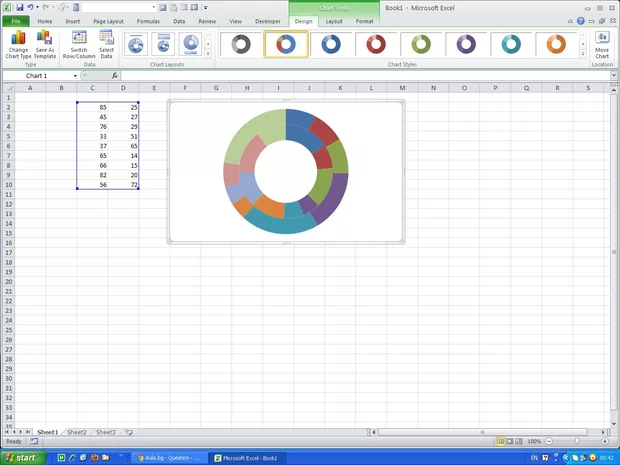Select cell C2 containing 85
Screen dimensions: 620x465
click(x=92, y=107)
